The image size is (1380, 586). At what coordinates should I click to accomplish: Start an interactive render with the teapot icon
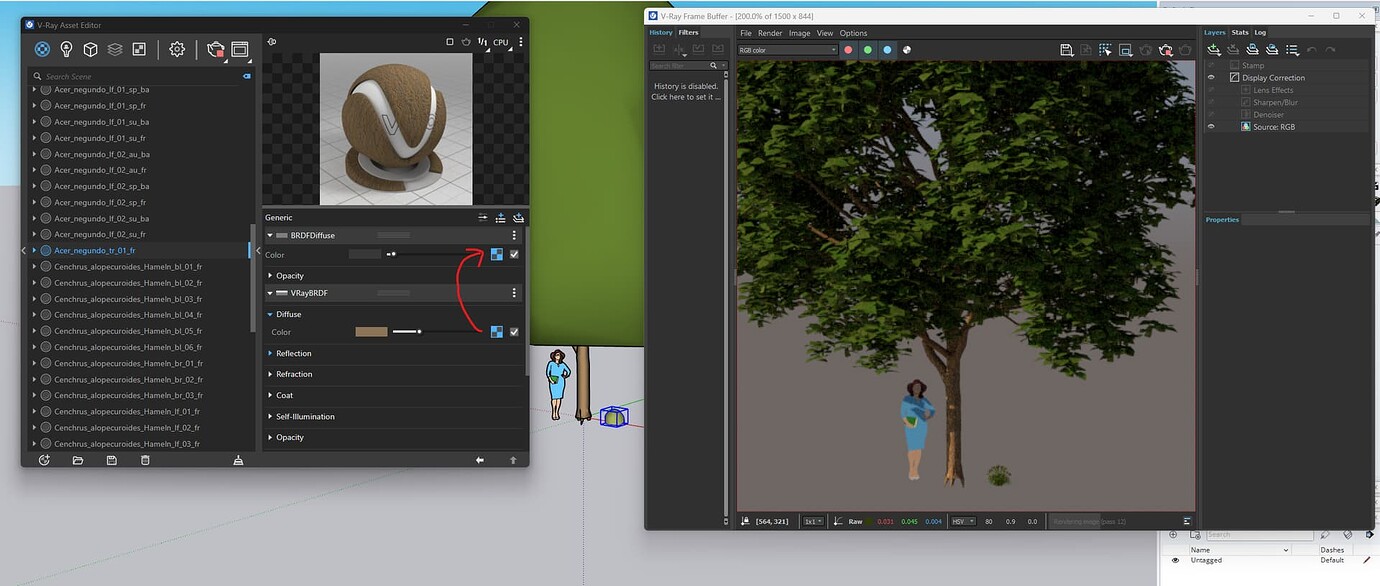(215, 48)
